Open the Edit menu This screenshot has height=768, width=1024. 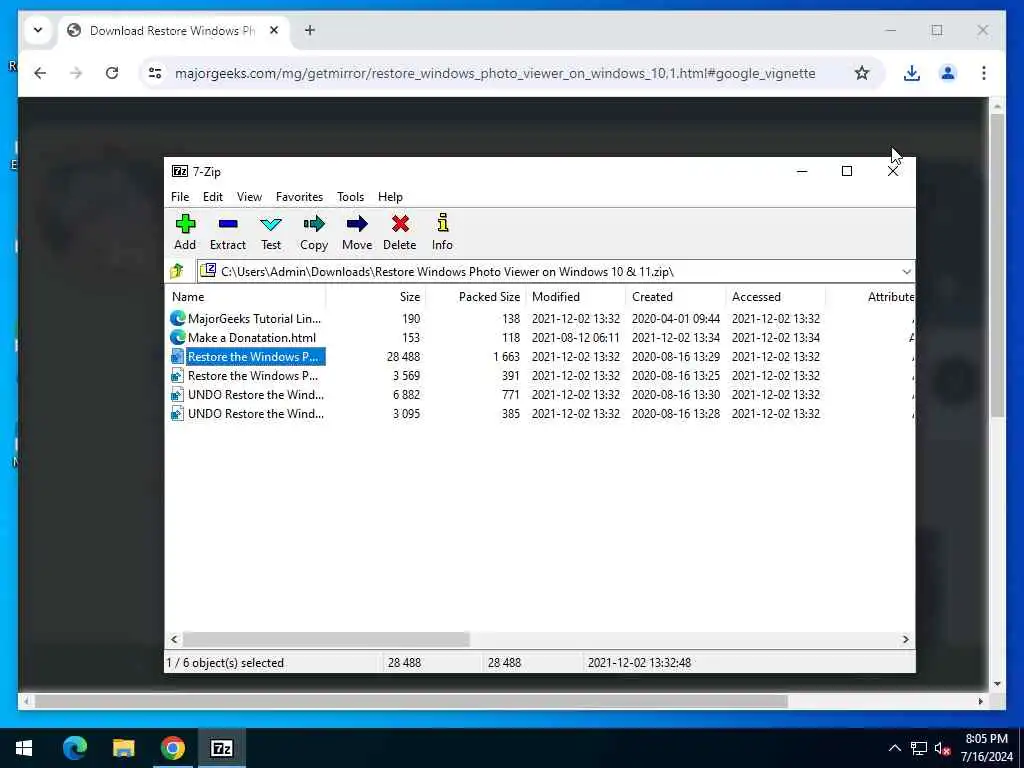(212, 197)
